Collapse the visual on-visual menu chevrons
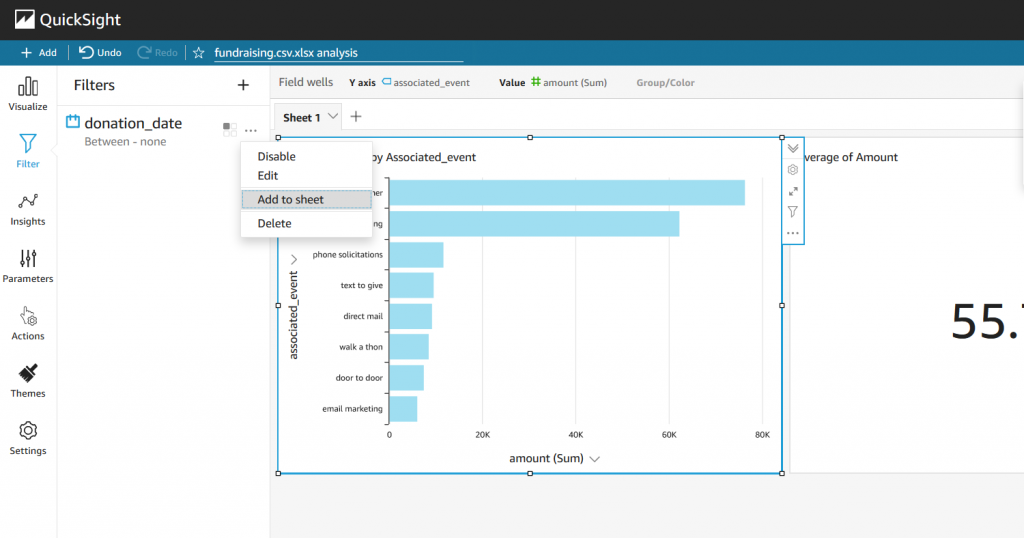The height and width of the screenshot is (538, 1024). tap(793, 148)
